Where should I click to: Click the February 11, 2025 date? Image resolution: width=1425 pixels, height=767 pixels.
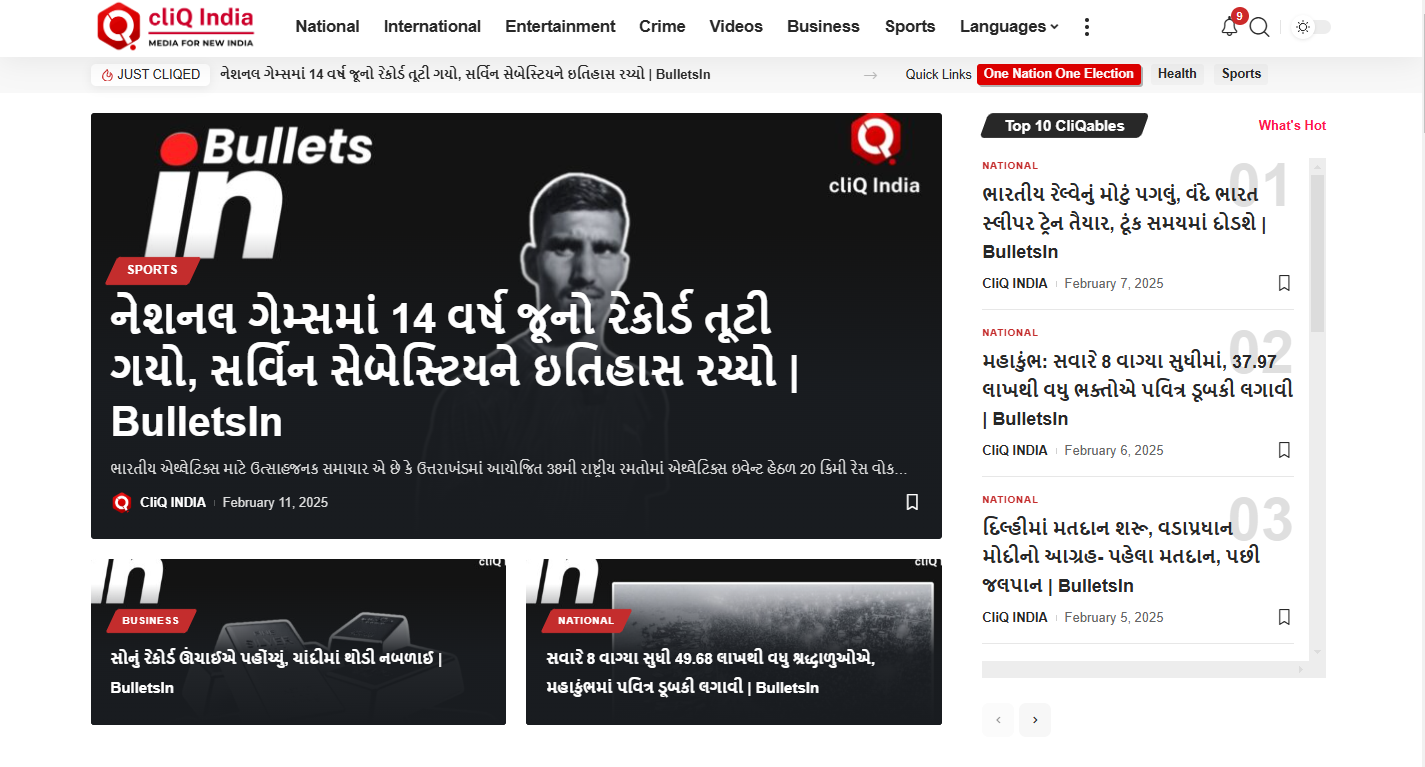(275, 503)
